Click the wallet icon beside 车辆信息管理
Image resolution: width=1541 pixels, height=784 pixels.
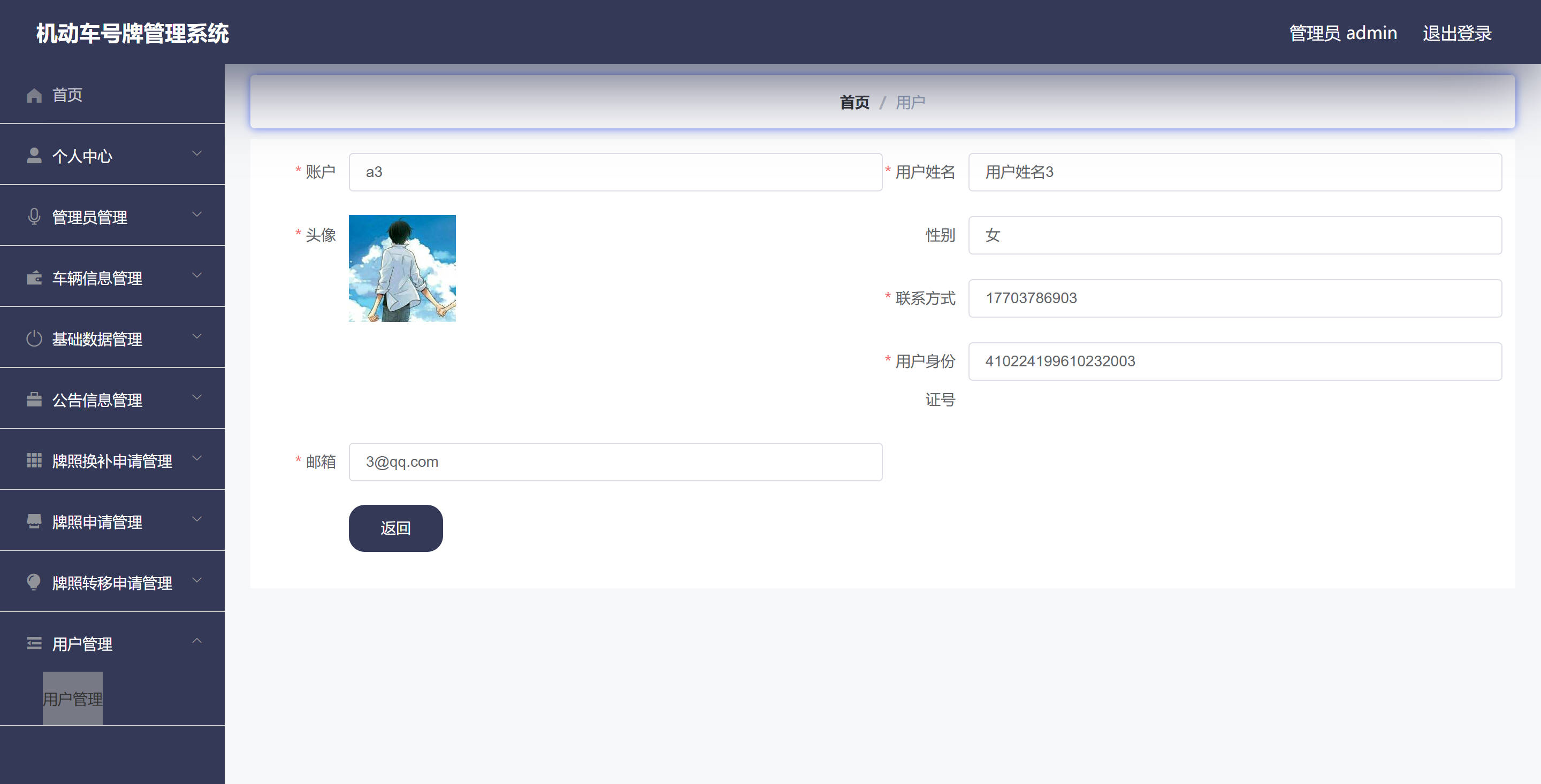click(x=34, y=278)
